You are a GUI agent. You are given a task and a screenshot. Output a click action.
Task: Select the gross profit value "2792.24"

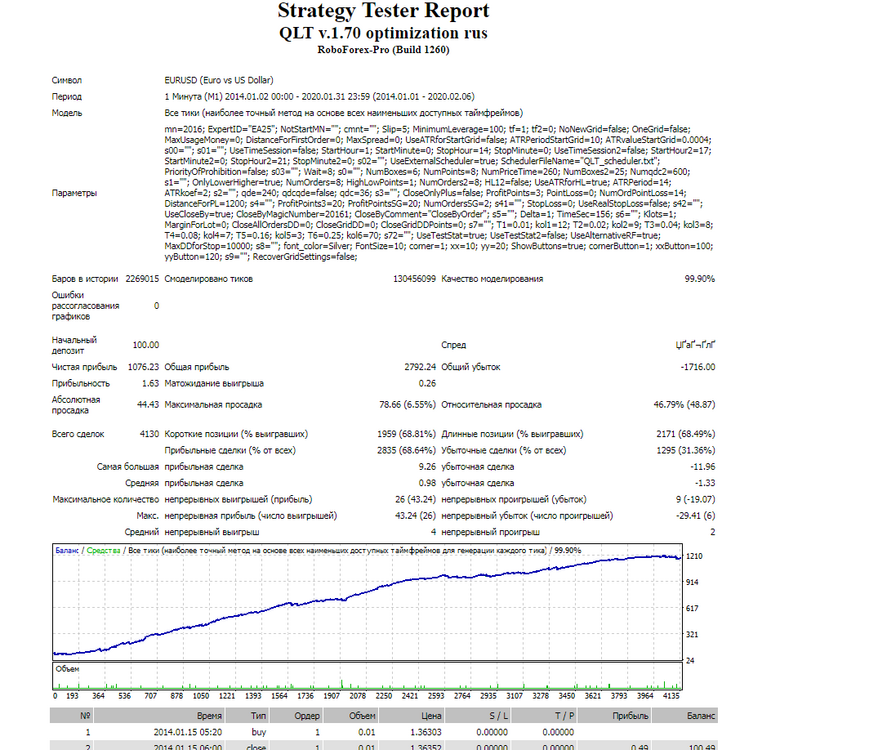coord(420,367)
